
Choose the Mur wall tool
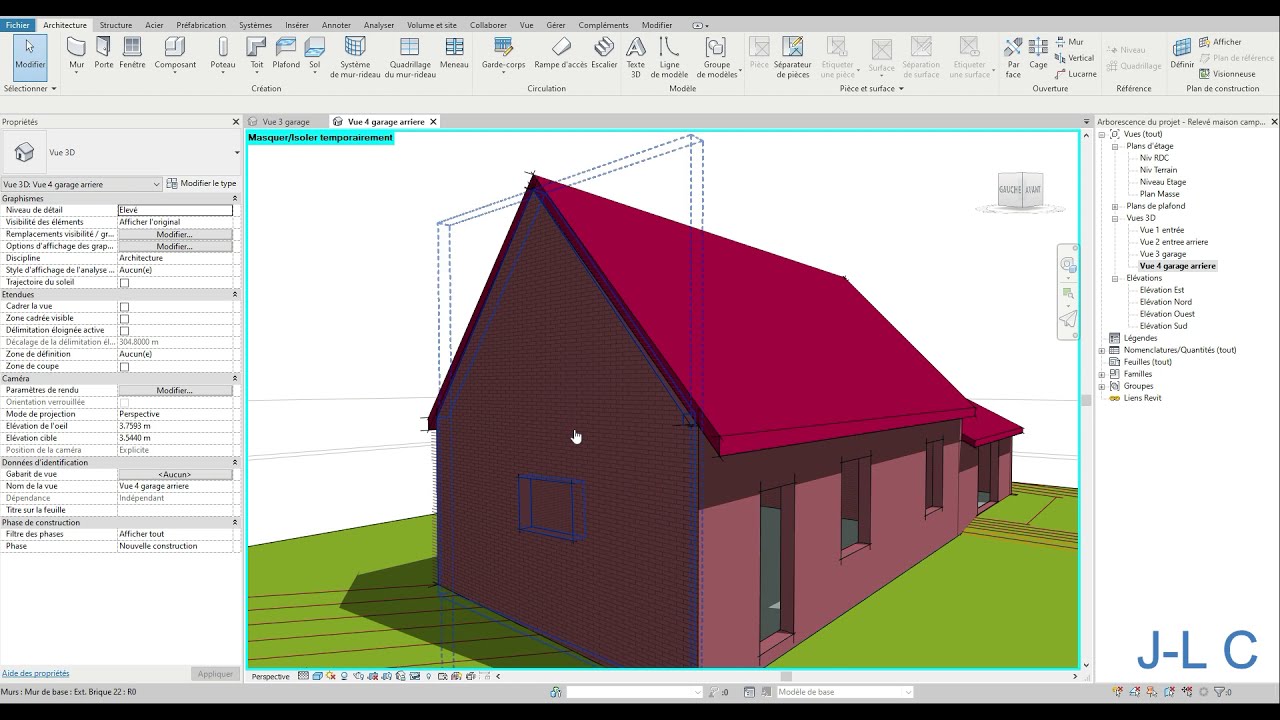[x=76, y=54]
